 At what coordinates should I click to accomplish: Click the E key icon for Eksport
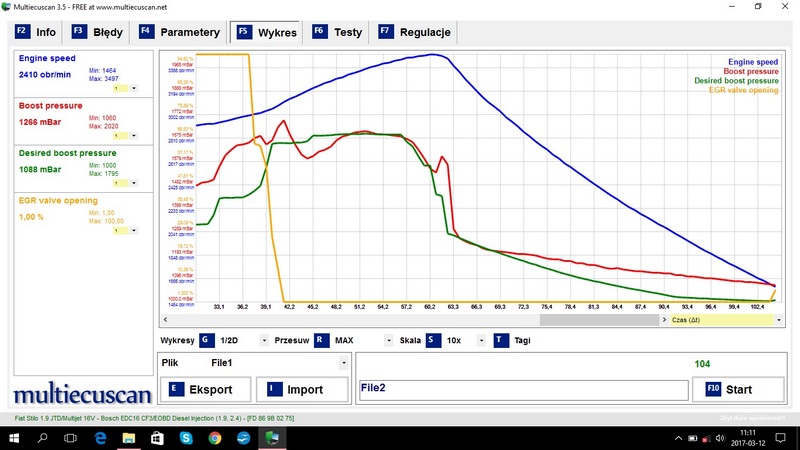tap(176, 389)
